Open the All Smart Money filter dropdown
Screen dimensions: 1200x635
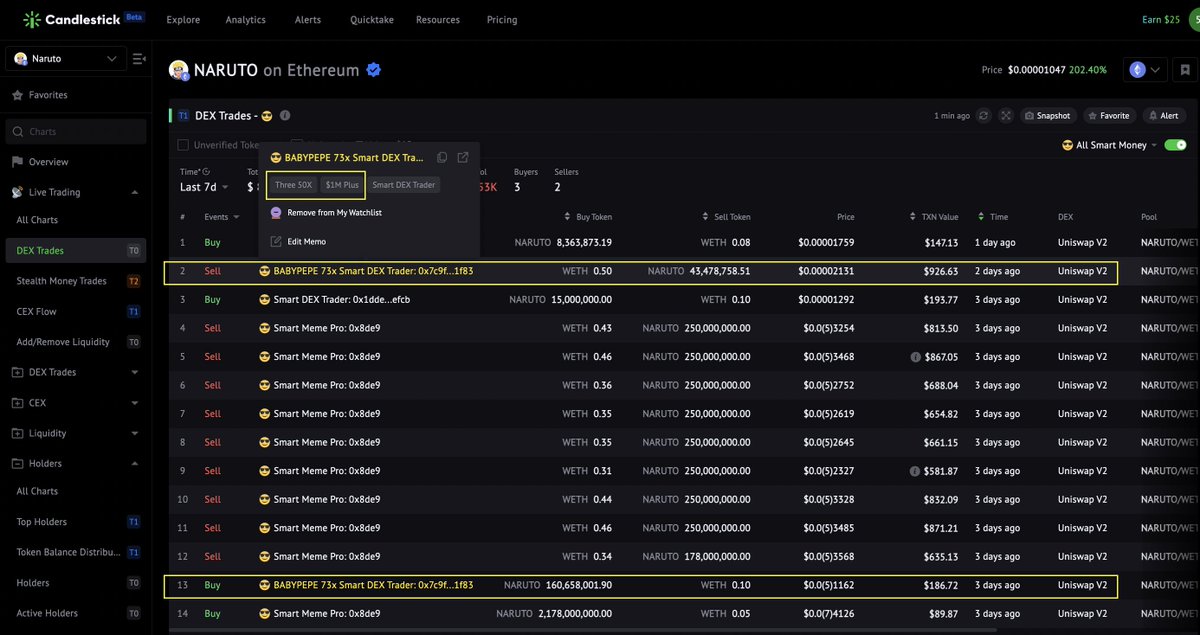(x=1110, y=145)
